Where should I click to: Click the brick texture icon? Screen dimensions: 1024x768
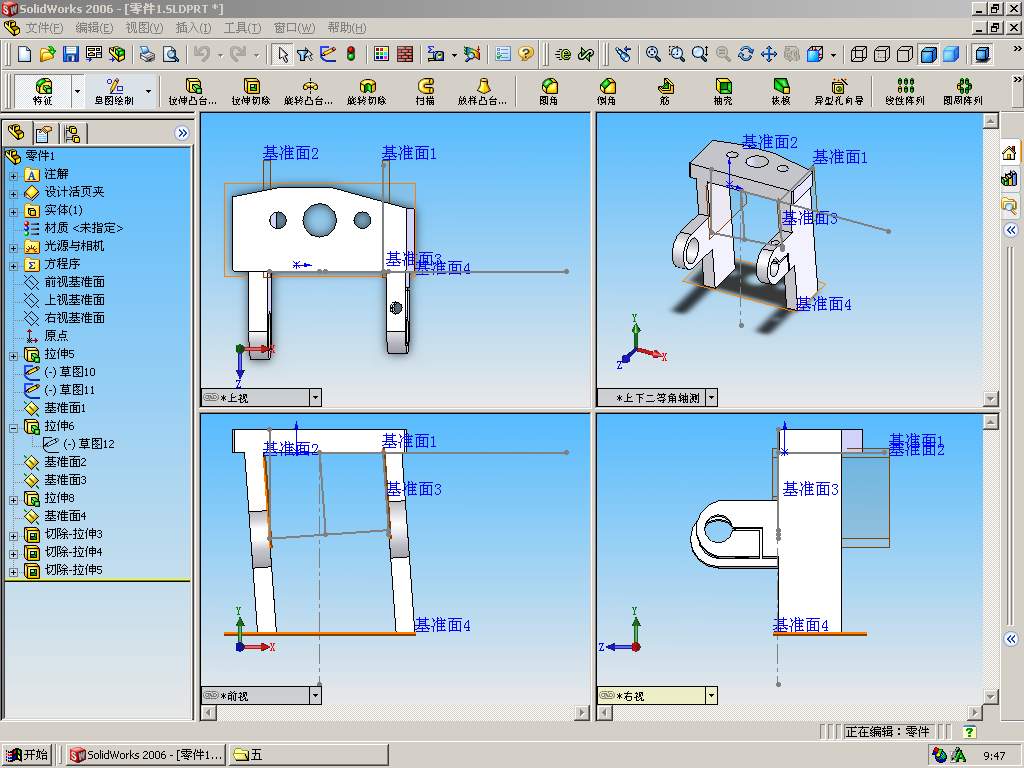(405, 54)
